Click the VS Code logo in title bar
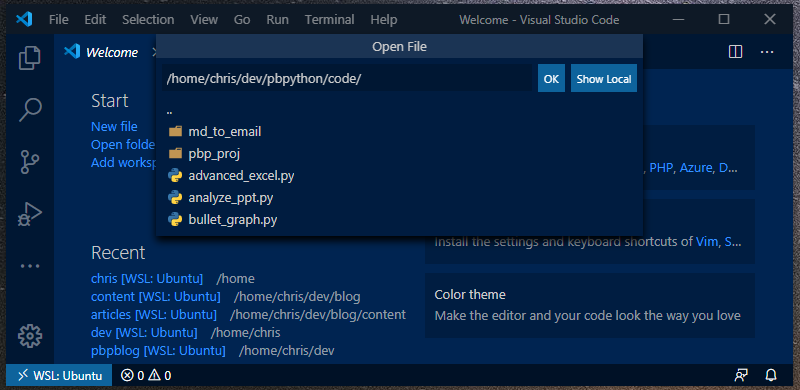Screen dimensions: 800x390 [x=24, y=19]
